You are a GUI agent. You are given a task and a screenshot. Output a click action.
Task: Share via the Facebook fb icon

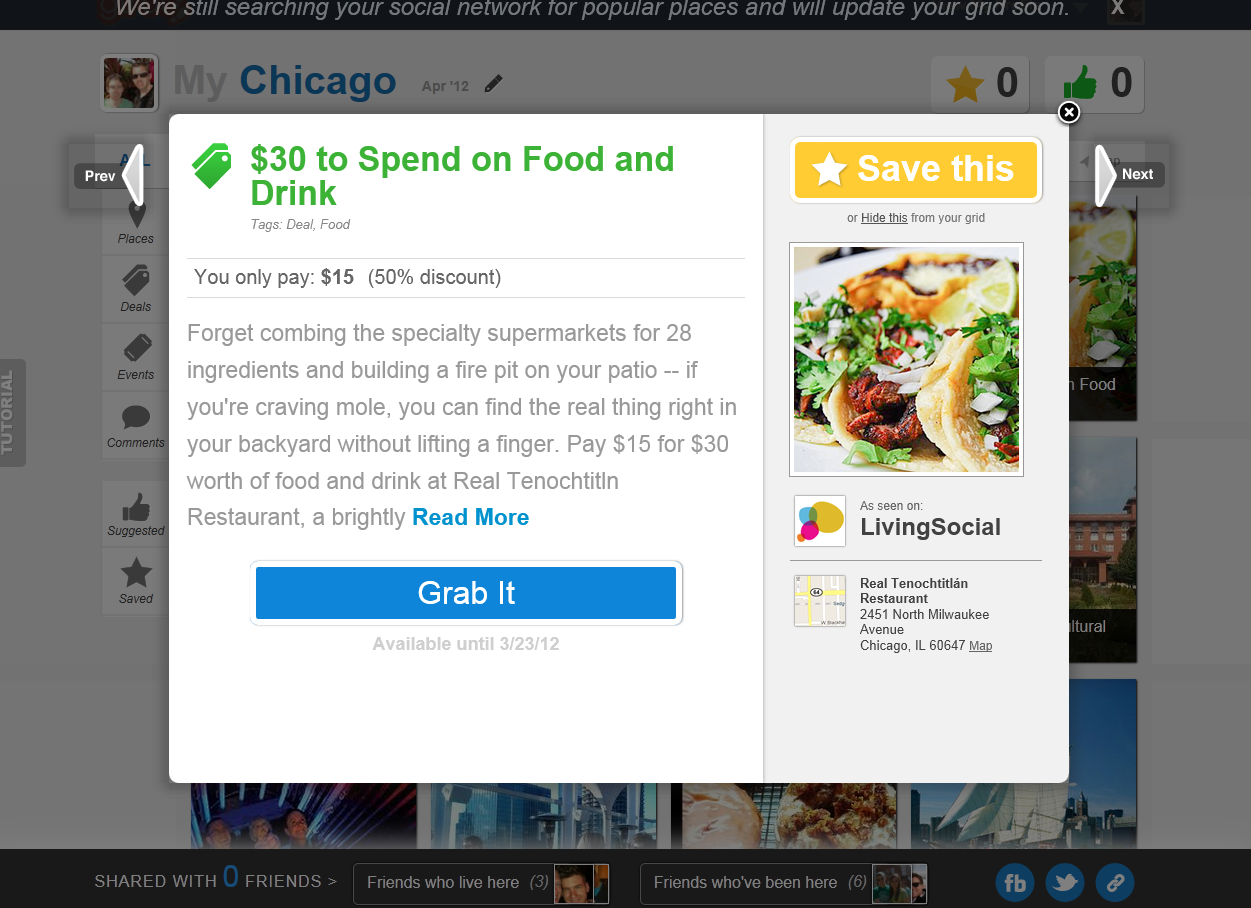[x=1015, y=883]
